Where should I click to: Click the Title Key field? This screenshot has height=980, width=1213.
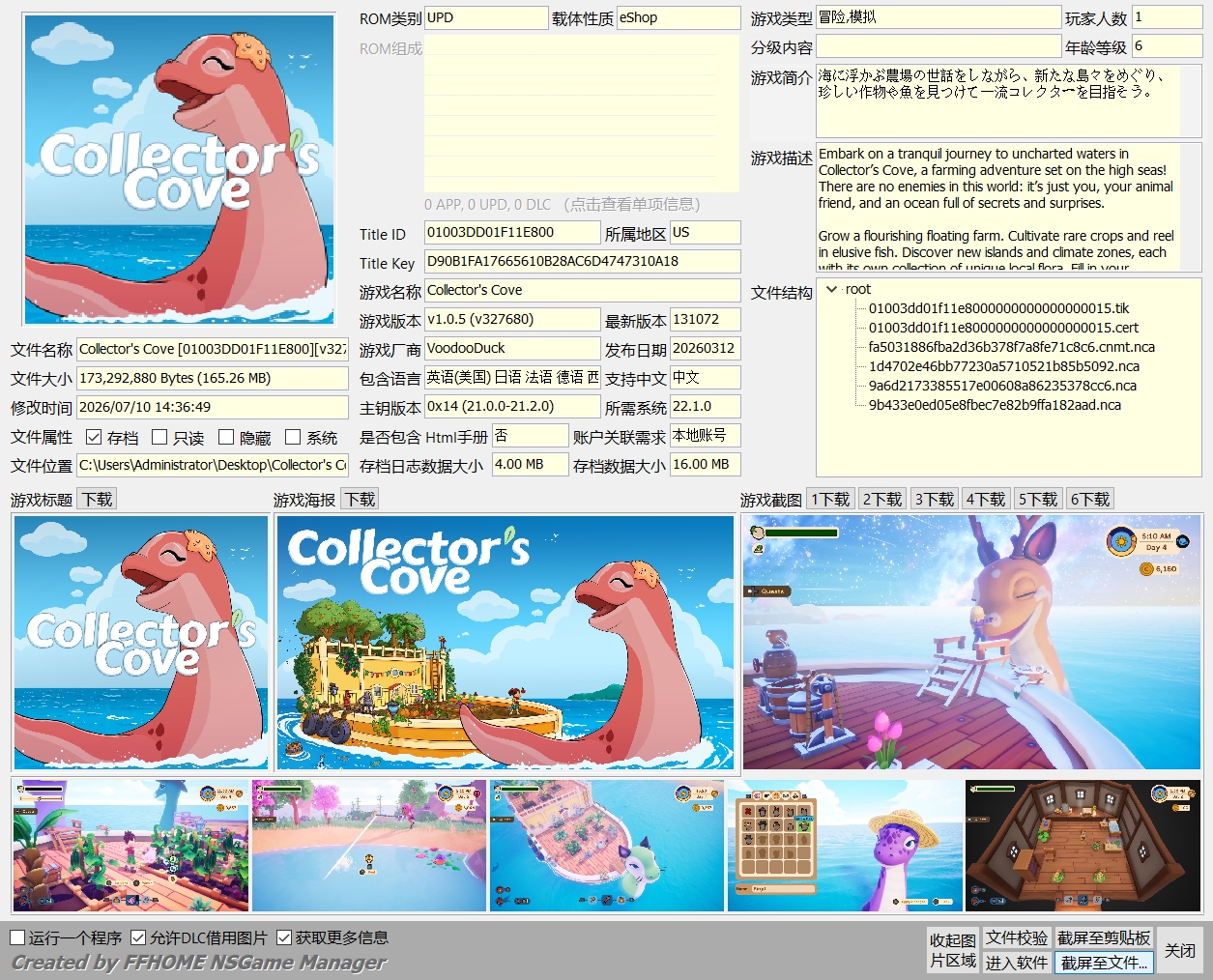[x=582, y=262]
